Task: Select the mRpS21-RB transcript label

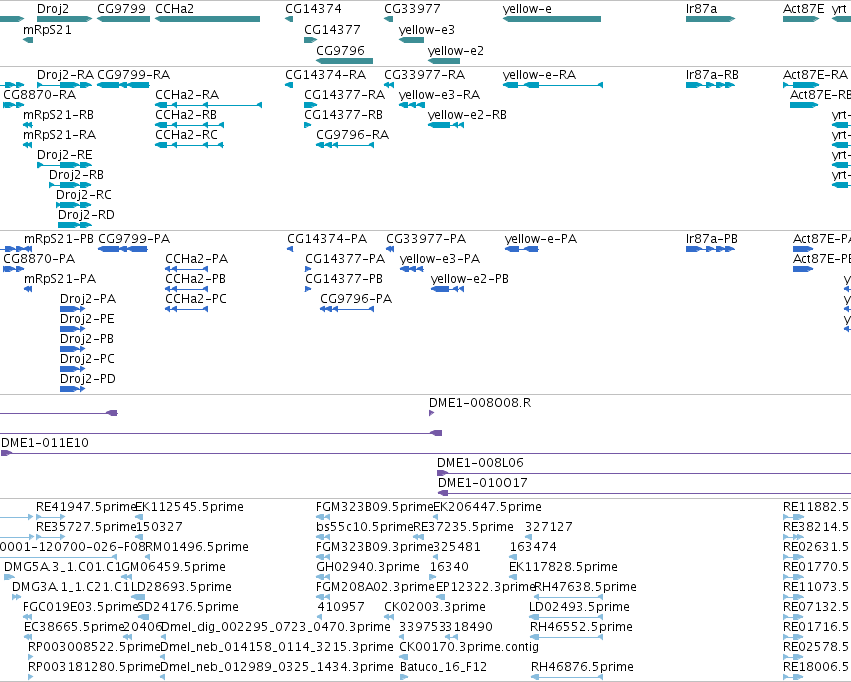Action: coord(58,114)
